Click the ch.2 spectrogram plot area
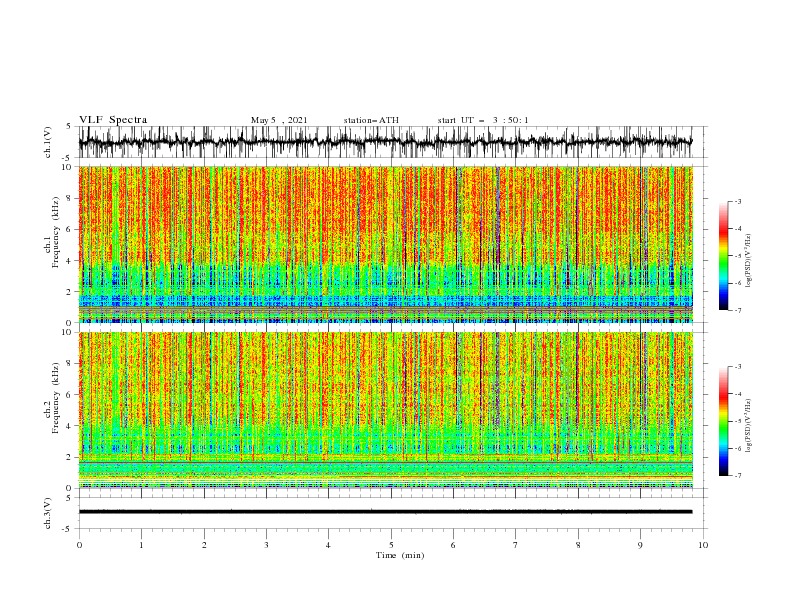 point(386,410)
